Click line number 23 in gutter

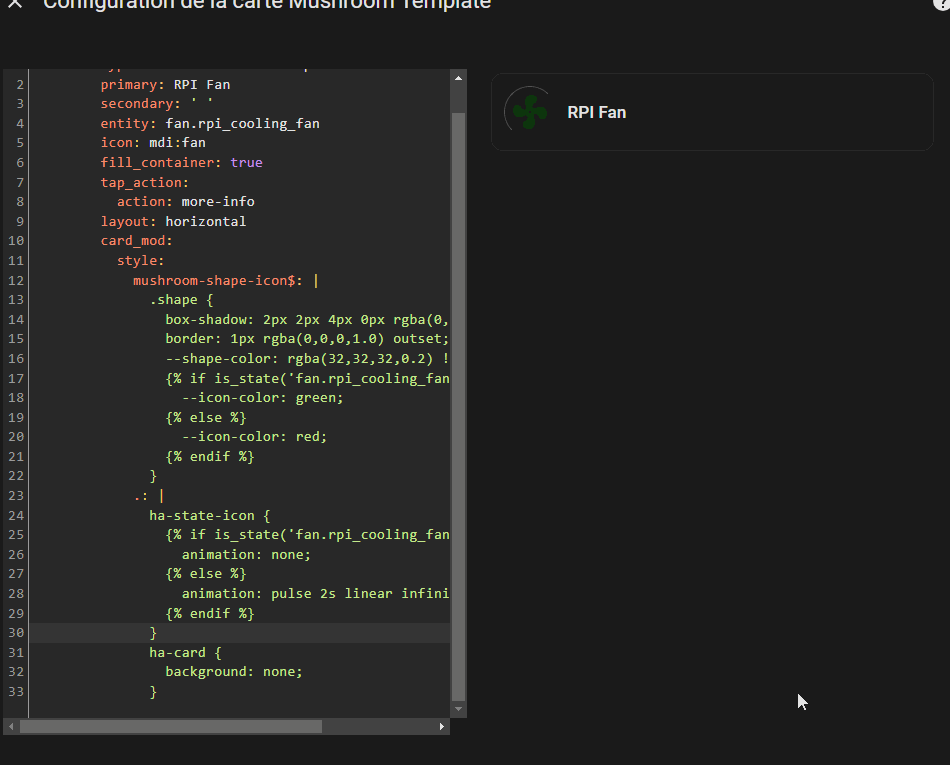[x=16, y=495]
